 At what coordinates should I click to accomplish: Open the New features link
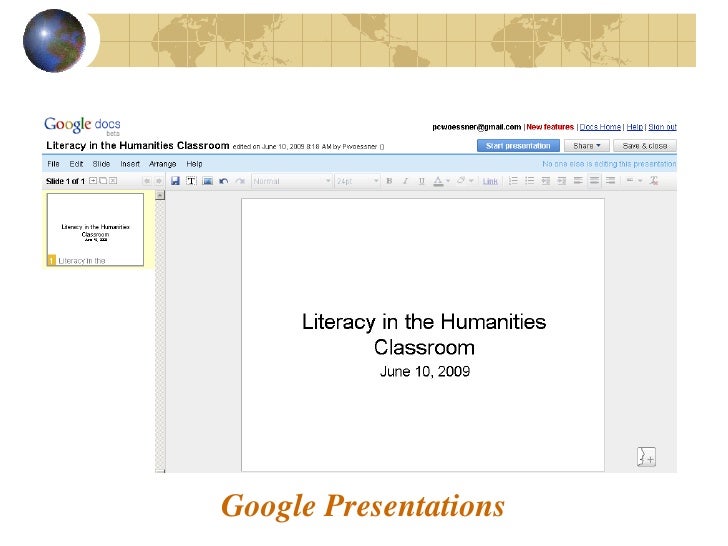[550, 127]
